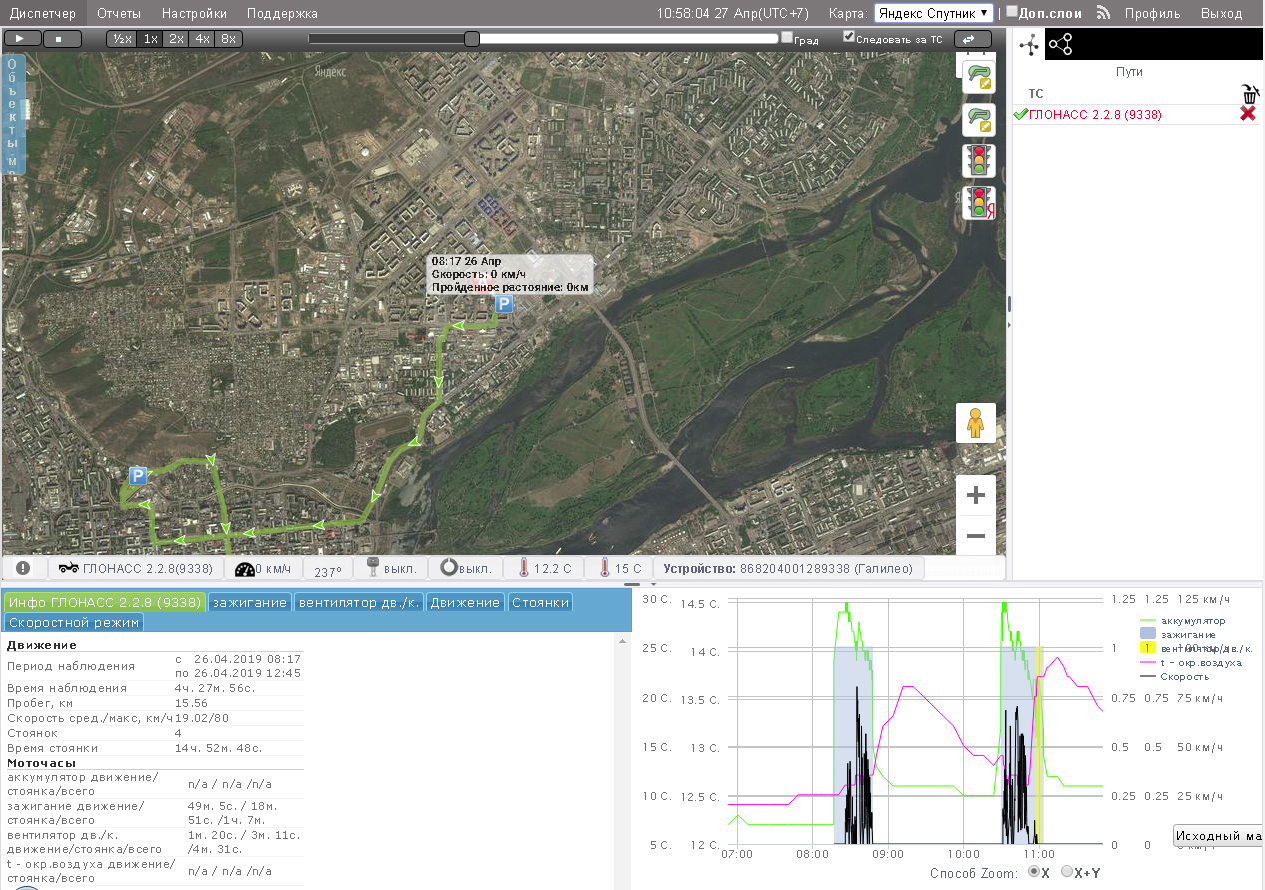Screen dimensions: 1265x890
Task: Remove ГЛОНАСС track with red X
Action: (1248, 114)
